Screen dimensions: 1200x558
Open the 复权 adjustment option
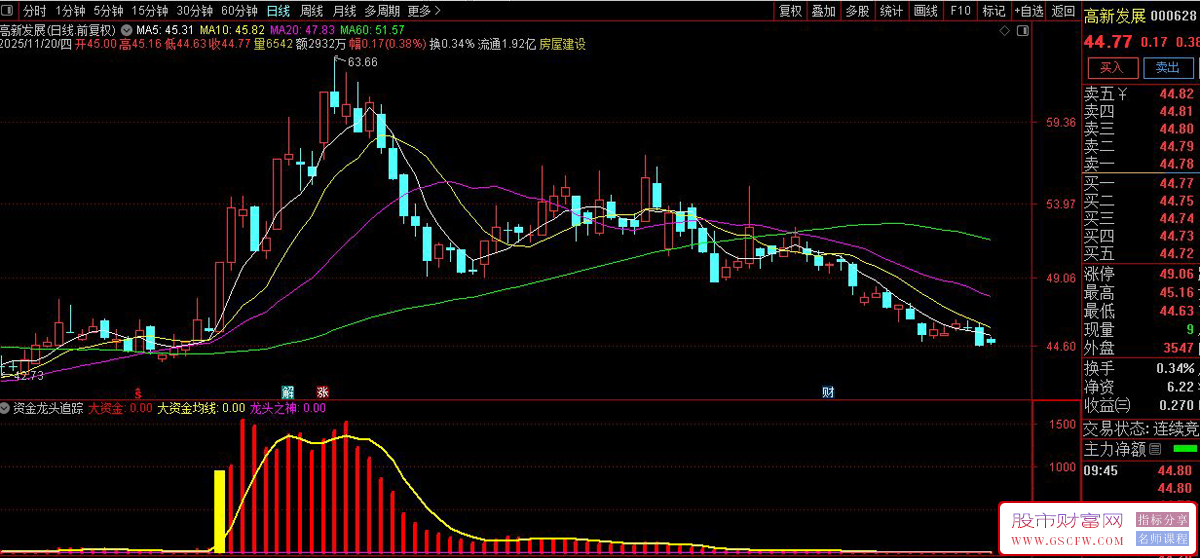point(790,11)
